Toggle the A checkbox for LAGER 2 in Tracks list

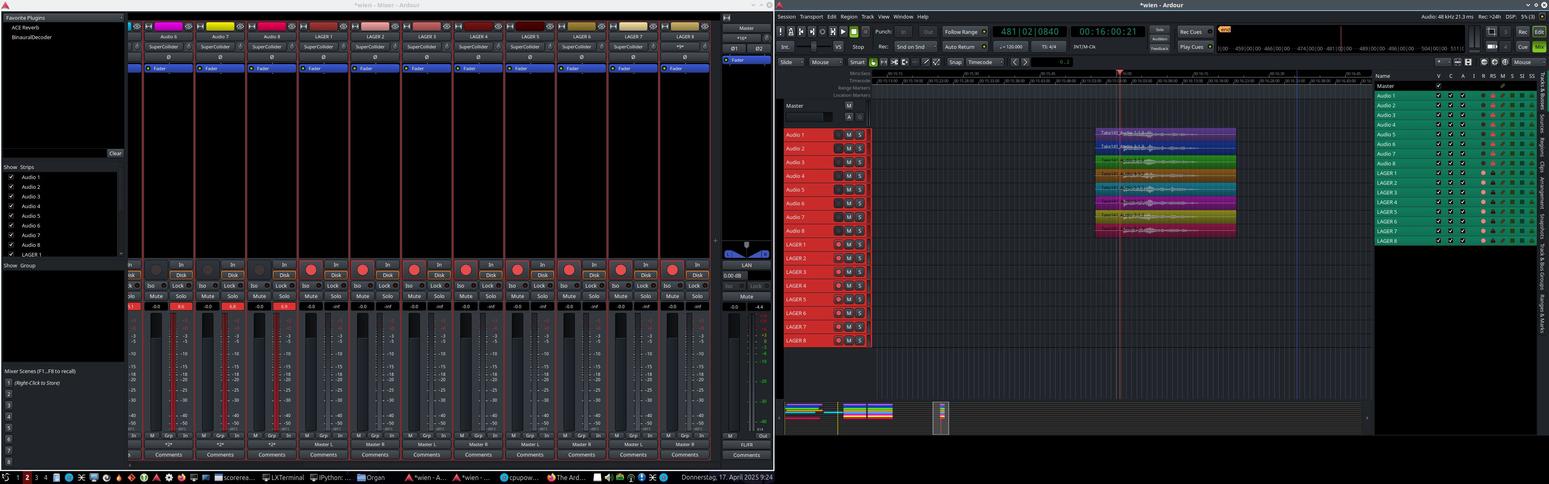[1462, 183]
